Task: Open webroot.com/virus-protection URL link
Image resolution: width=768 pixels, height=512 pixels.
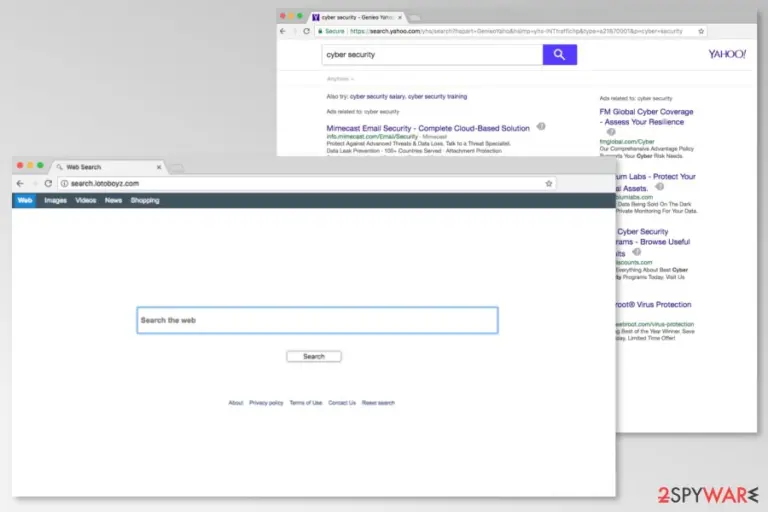Action: click(655, 324)
